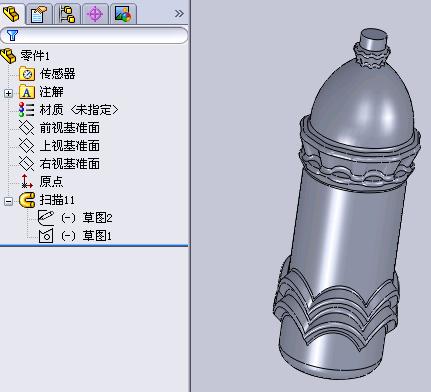Viewport: 431px width, 392px height.
Task: Click the 传感器 sensors folder icon
Action: (27, 74)
